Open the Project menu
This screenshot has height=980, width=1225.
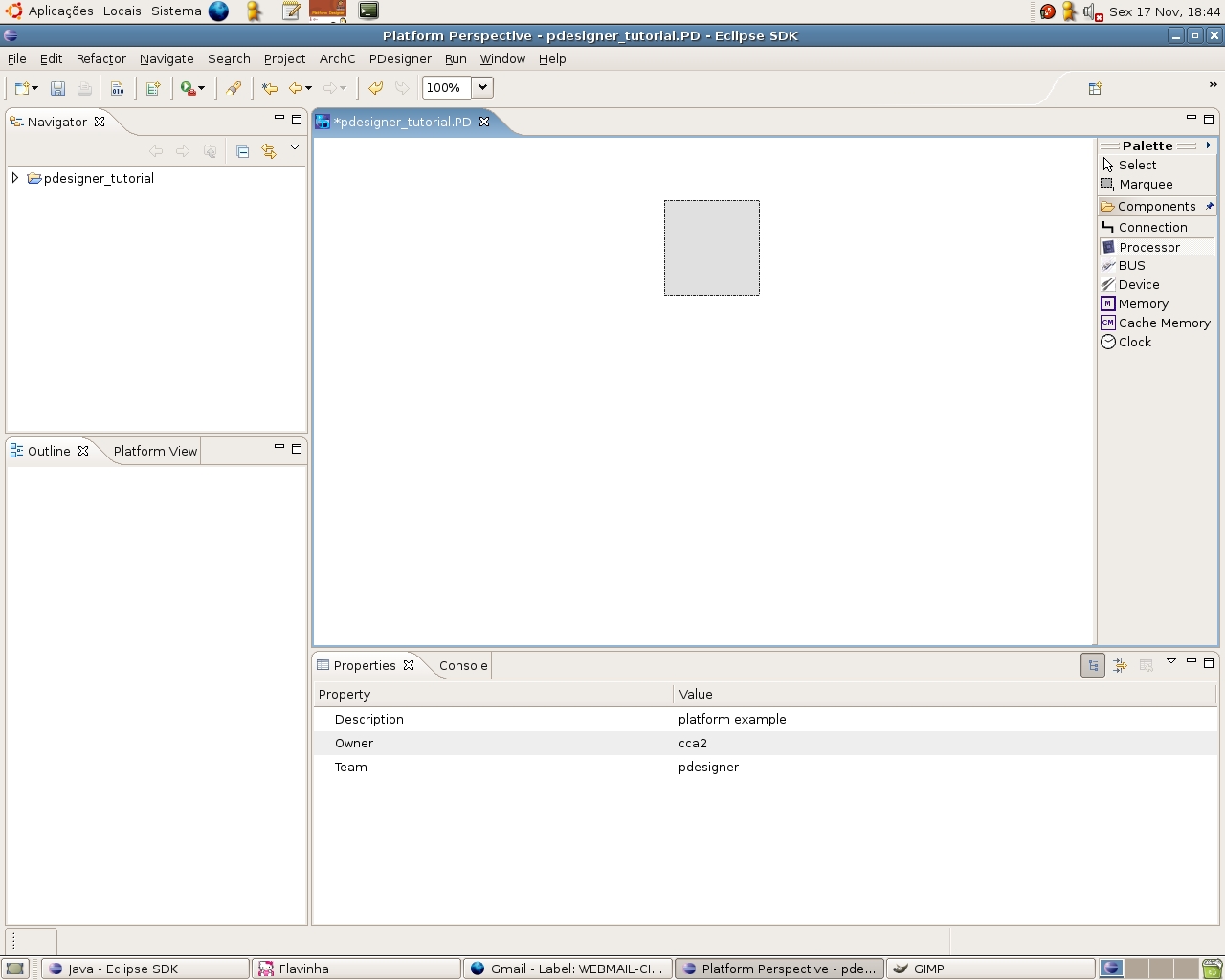tap(284, 58)
